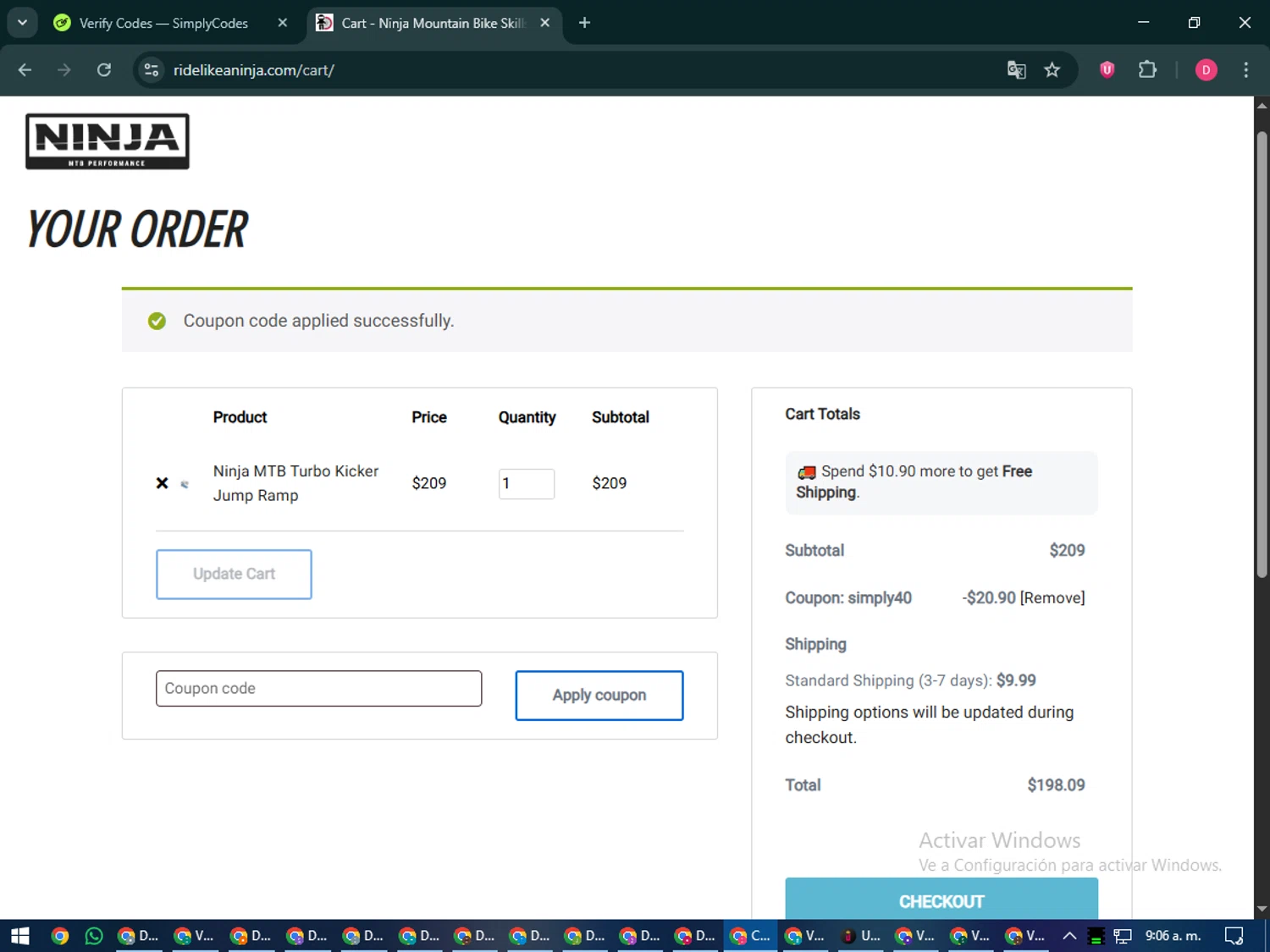1270x952 pixels.
Task: Select the Cart - Ninja Mountain Bike tab
Action: coord(432,23)
